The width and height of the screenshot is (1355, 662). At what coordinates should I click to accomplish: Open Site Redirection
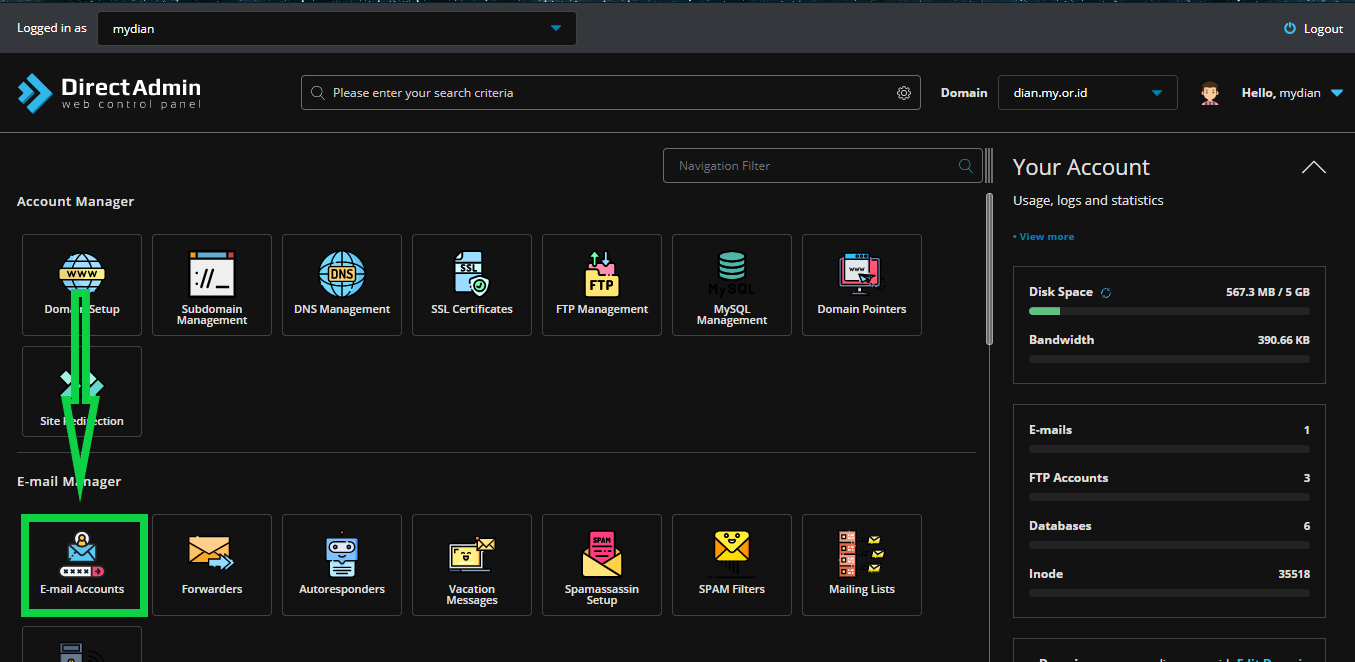tap(82, 392)
